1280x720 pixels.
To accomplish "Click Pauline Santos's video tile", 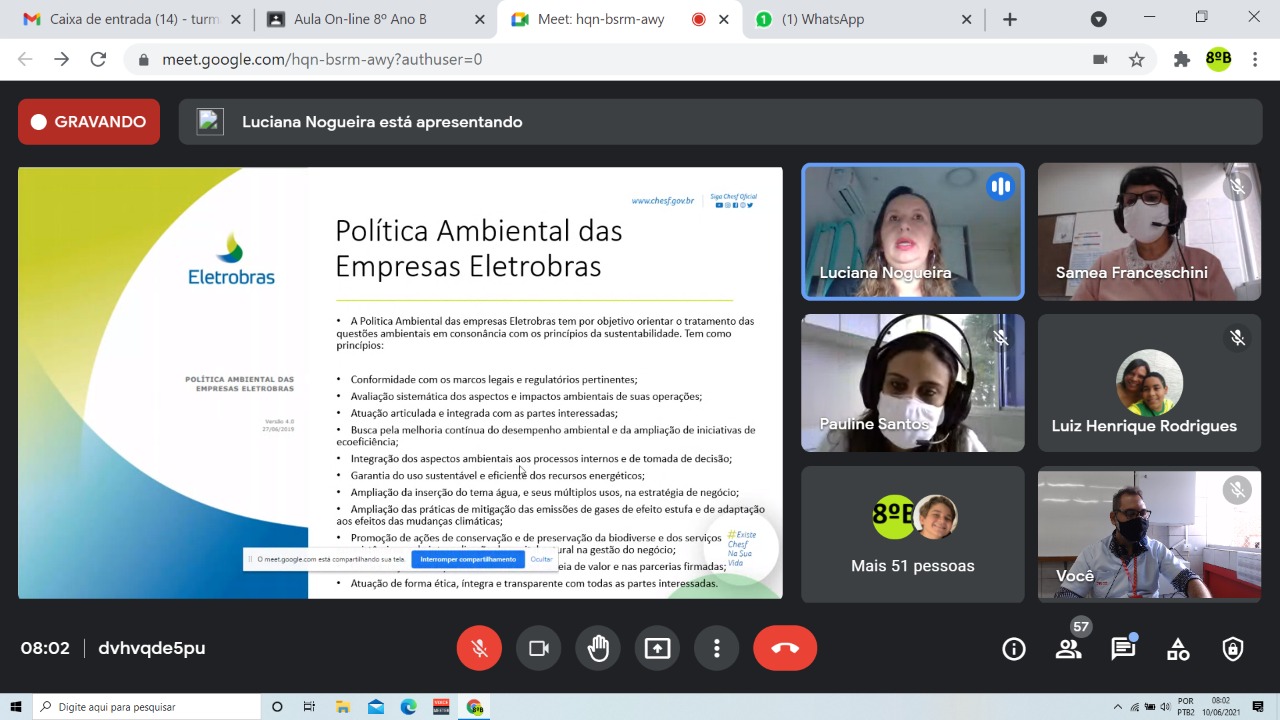I will pos(913,383).
